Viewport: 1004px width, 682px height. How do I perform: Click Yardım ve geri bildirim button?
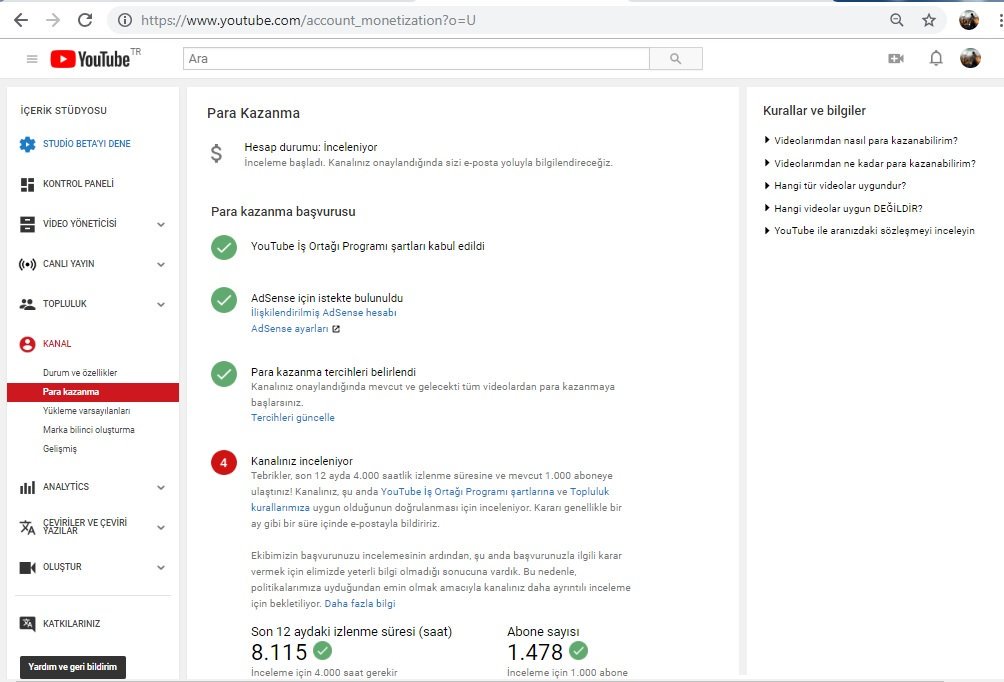click(x=73, y=667)
